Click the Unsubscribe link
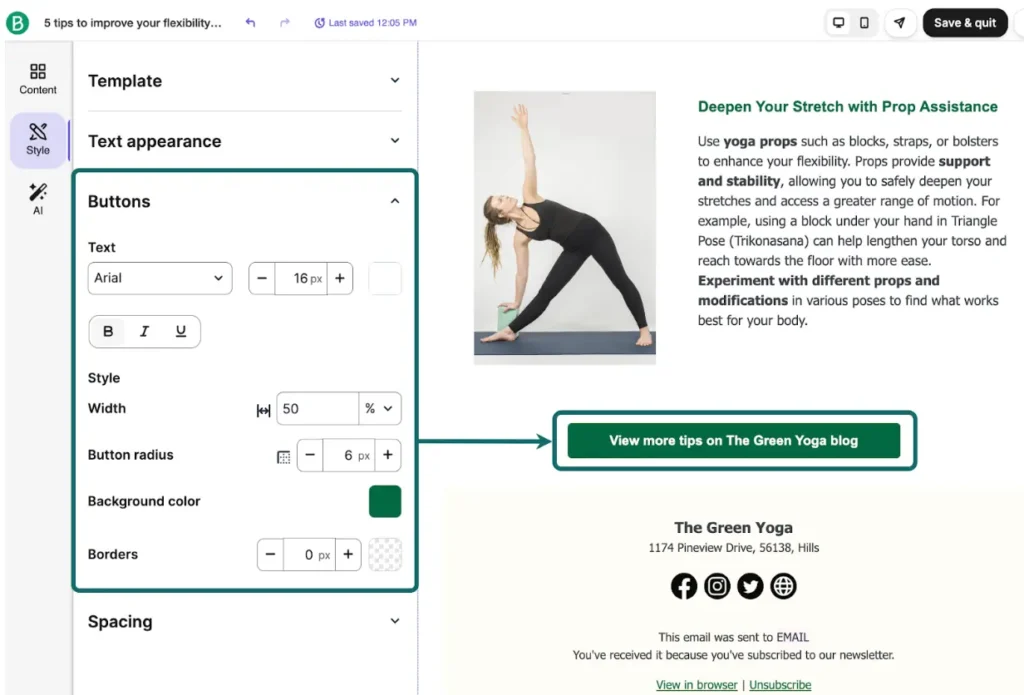 pos(780,685)
